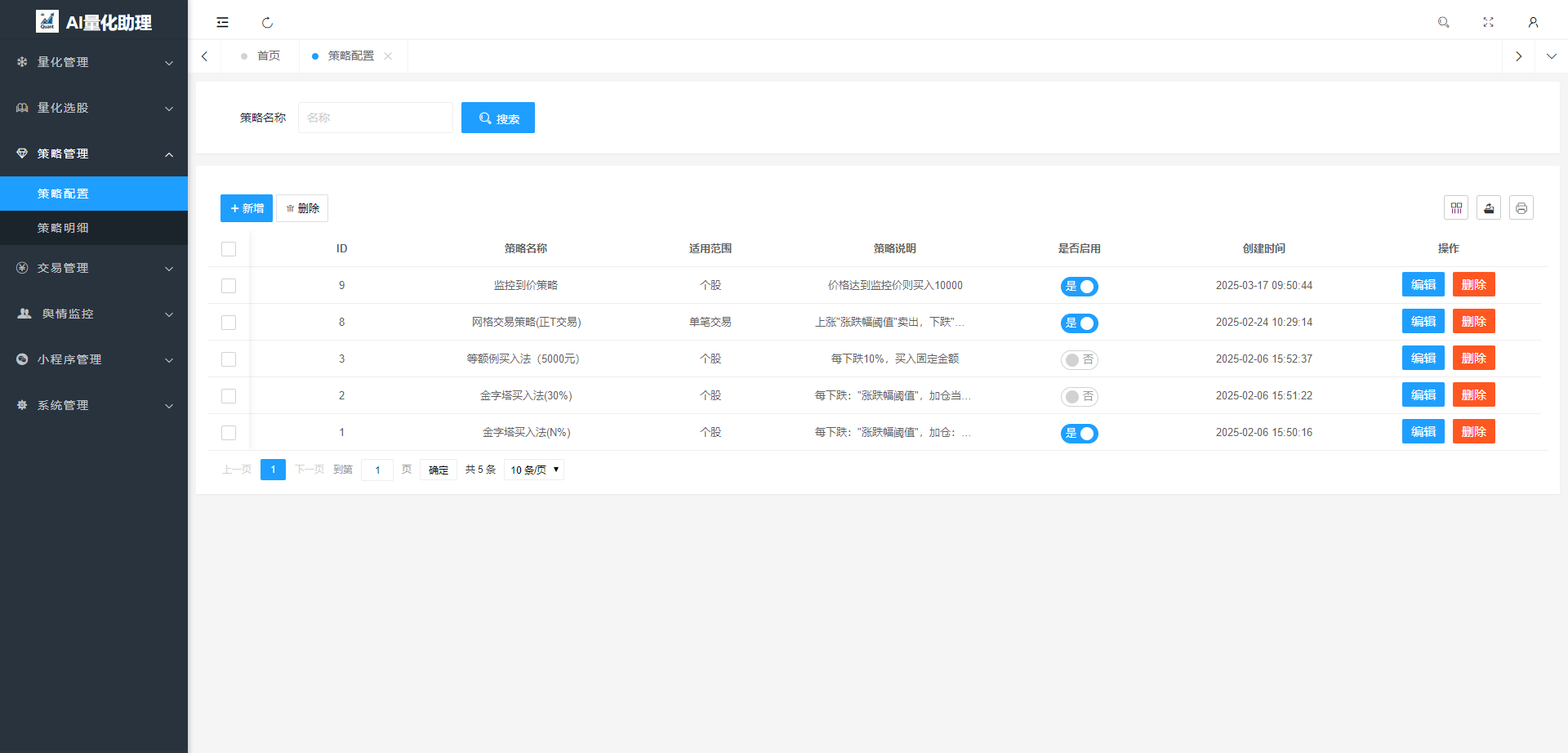The image size is (1568, 753).
Task: Collapse the sidebar using the hamburger icon
Action: (x=222, y=22)
